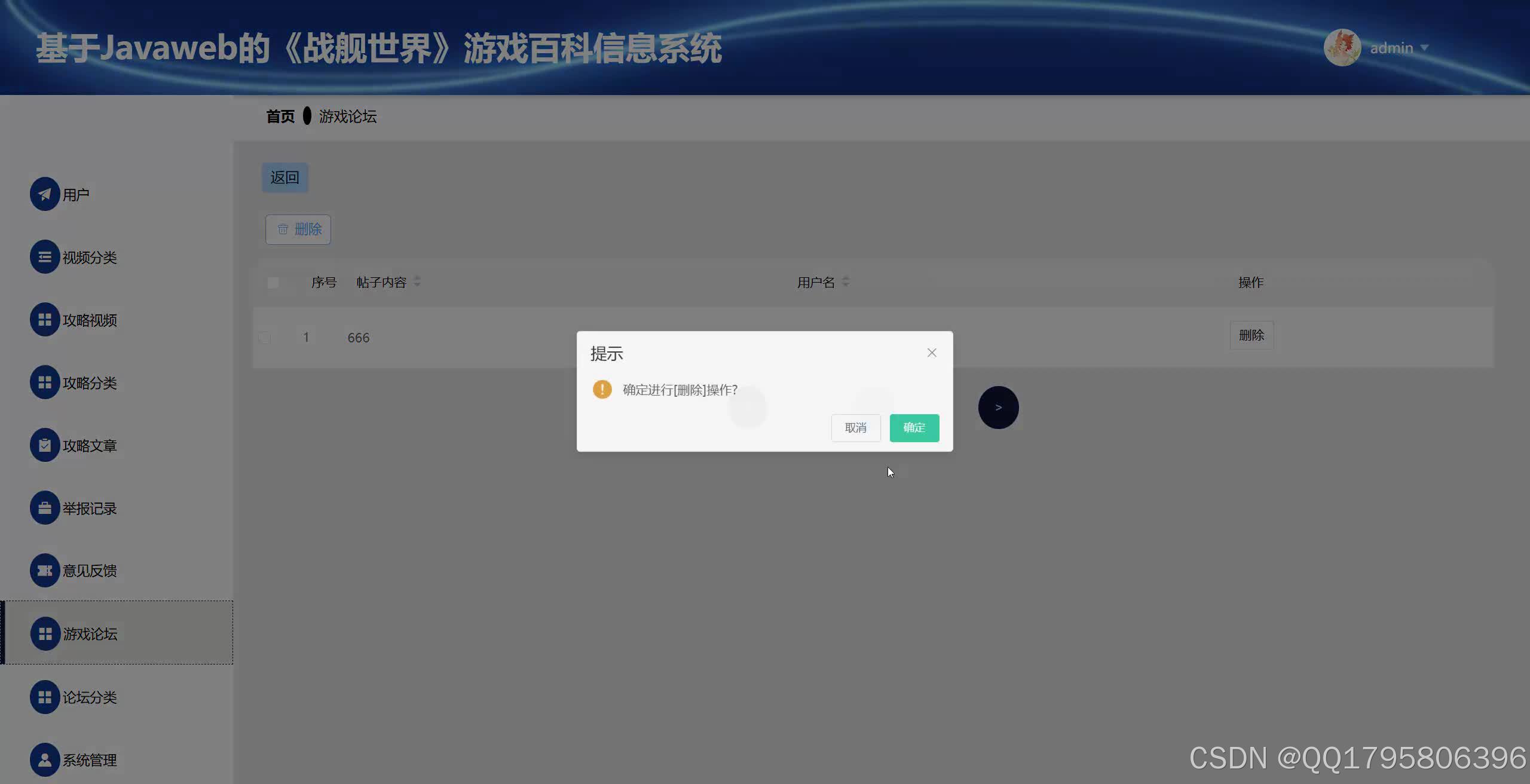Toggle the 用户名 column sort arrows

(846, 281)
